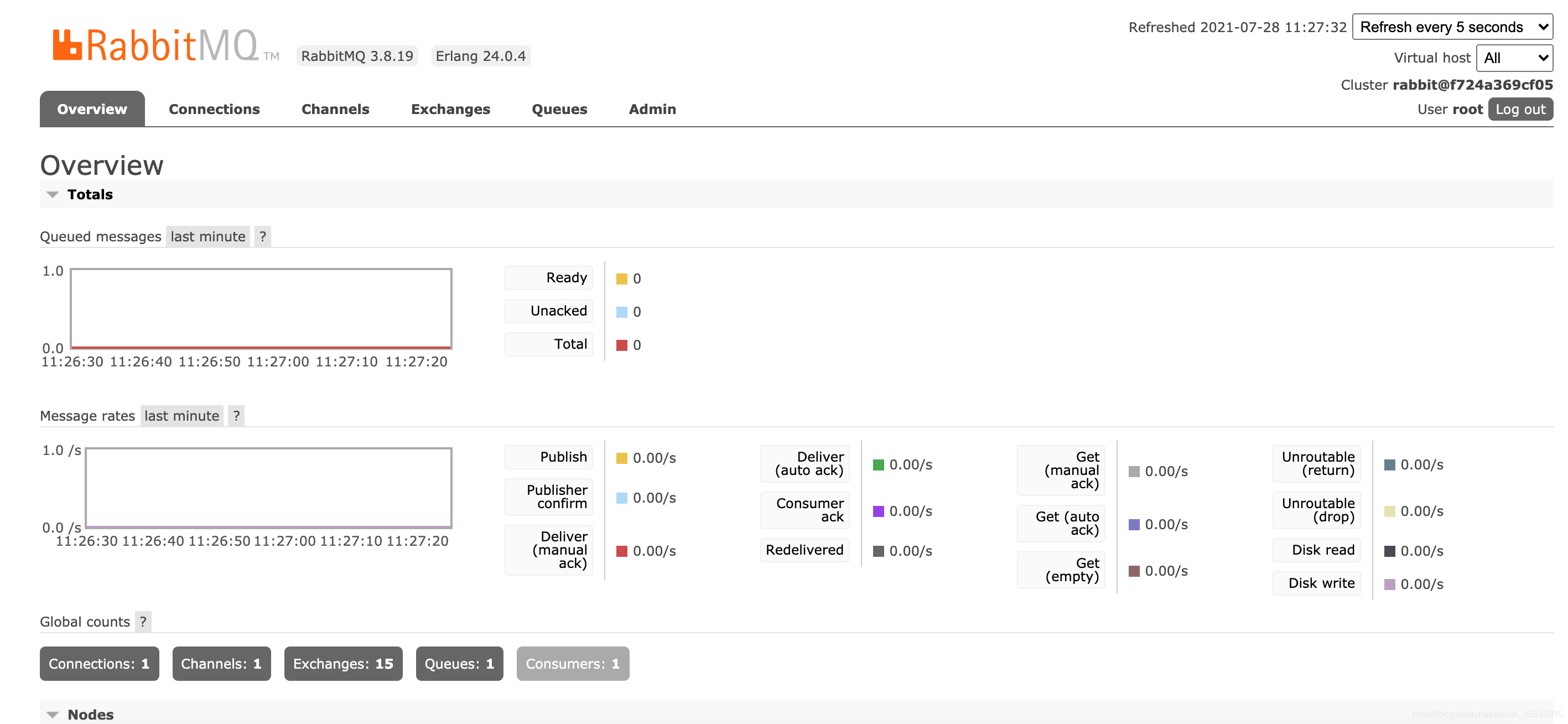Open the Virtual host dropdown
This screenshot has width=1568, height=724.
1514,59
